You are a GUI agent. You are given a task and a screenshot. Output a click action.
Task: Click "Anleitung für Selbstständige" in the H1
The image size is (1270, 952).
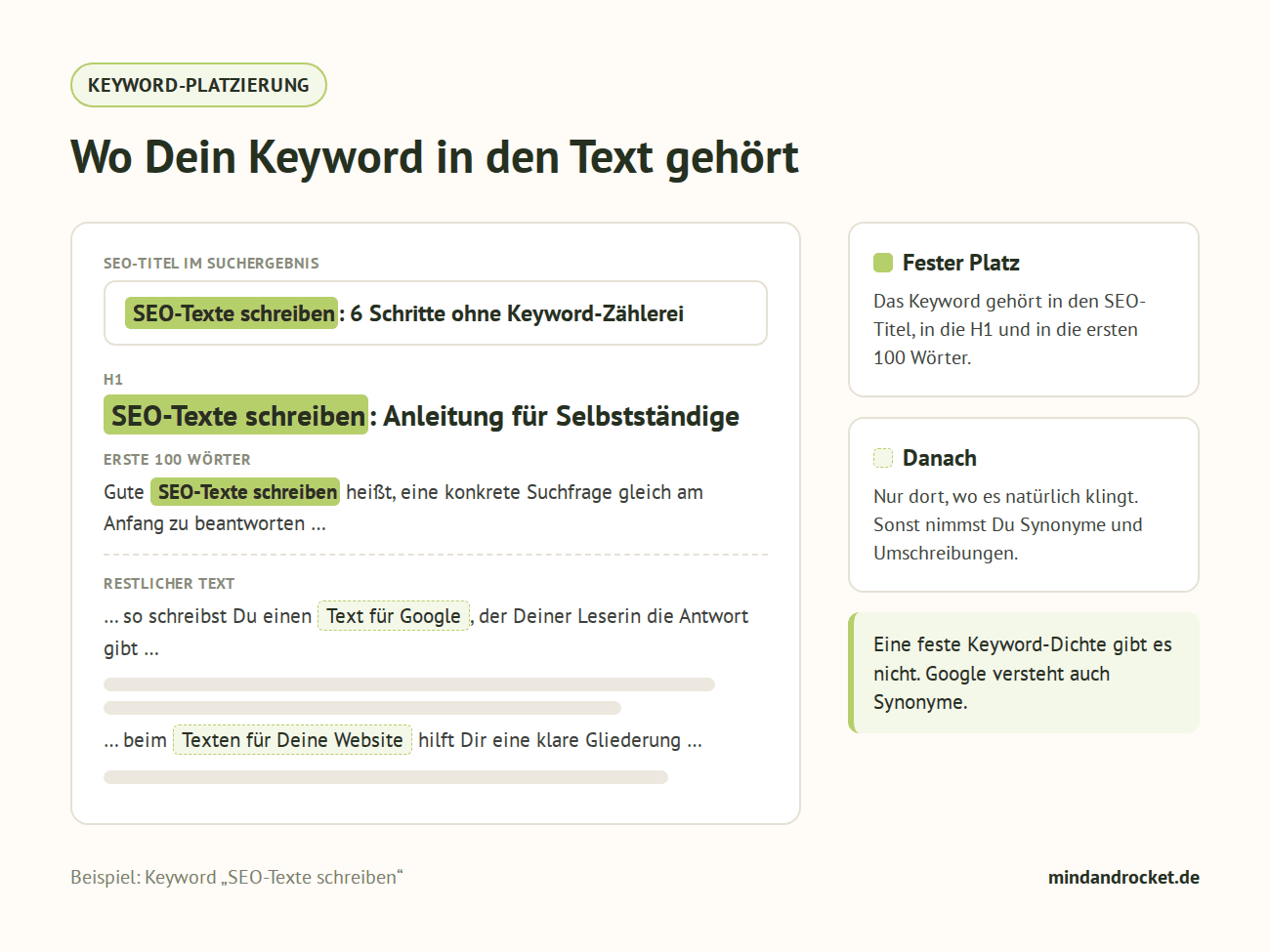tap(561, 416)
